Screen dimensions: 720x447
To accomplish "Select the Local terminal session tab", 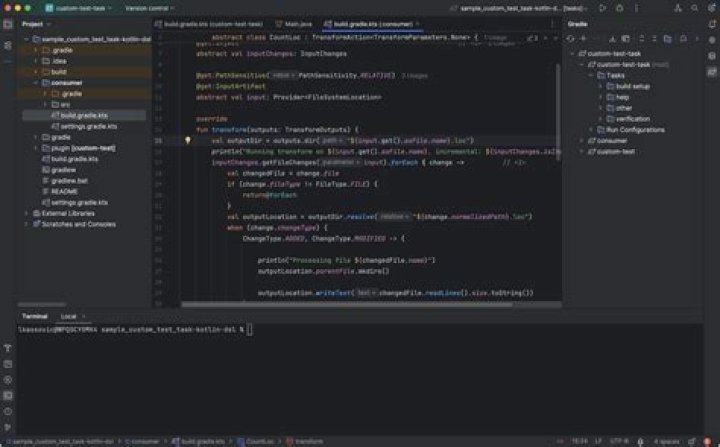I will [x=68, y=317].
